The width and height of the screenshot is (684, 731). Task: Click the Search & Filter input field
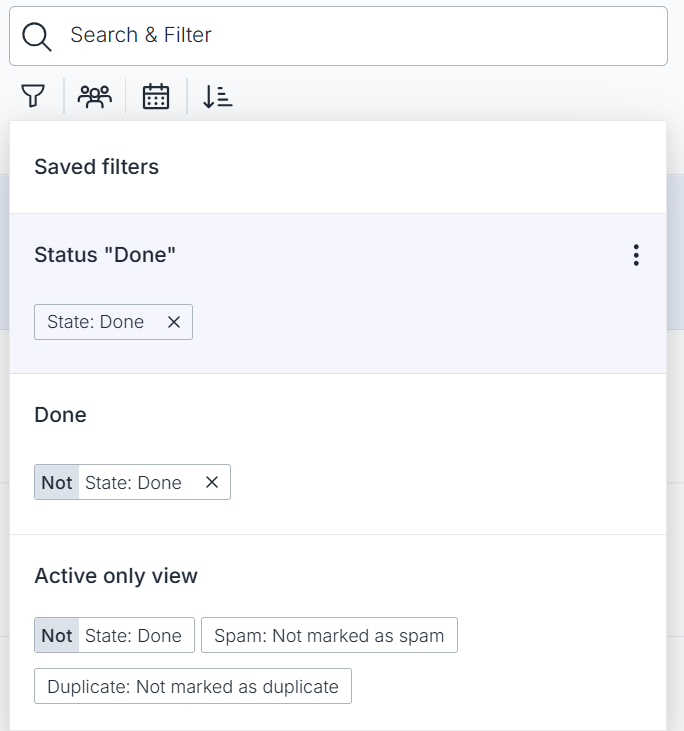coord(339,36)
